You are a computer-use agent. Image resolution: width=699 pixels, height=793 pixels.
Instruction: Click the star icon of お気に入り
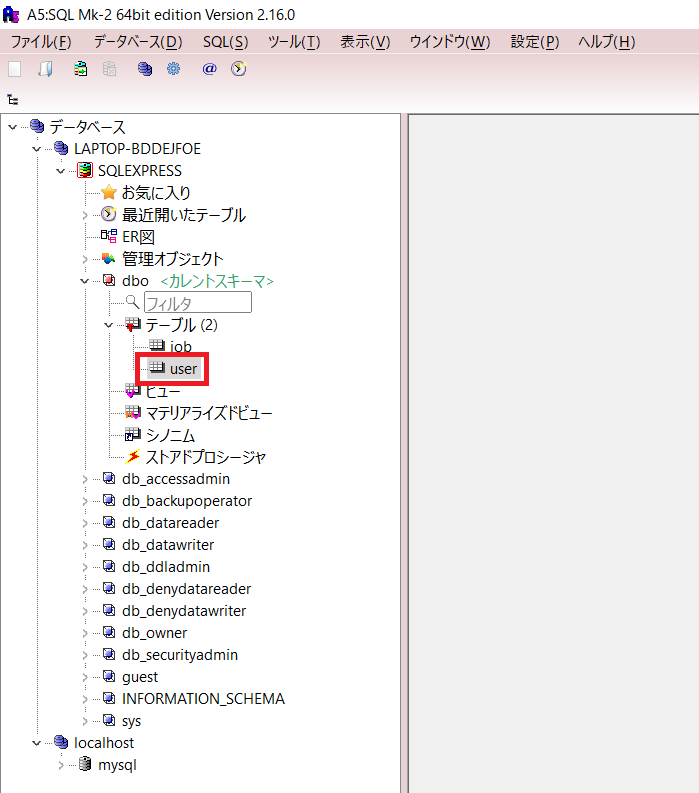(109, 192)
